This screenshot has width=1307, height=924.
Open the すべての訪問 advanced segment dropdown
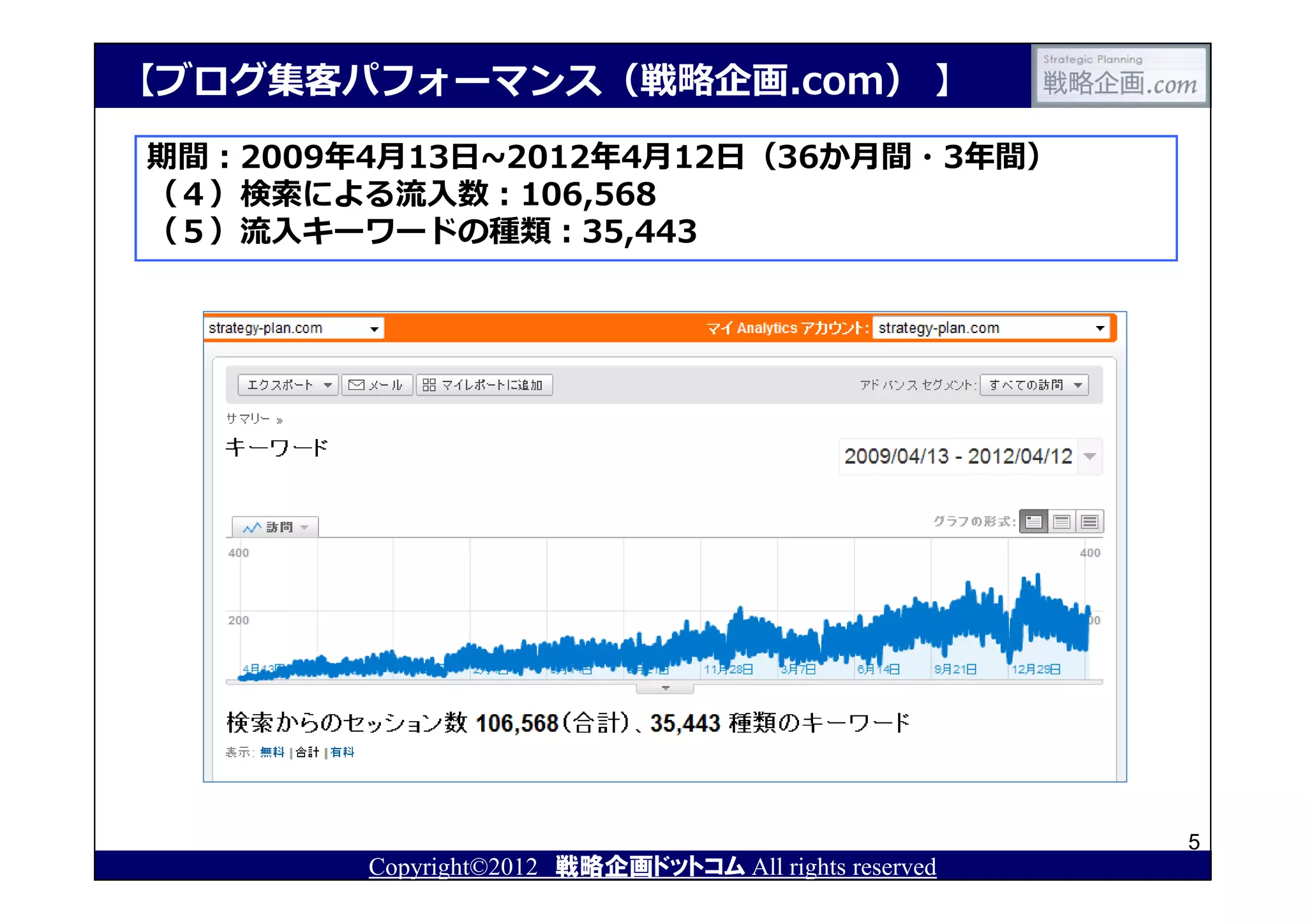coord(1034,385)
